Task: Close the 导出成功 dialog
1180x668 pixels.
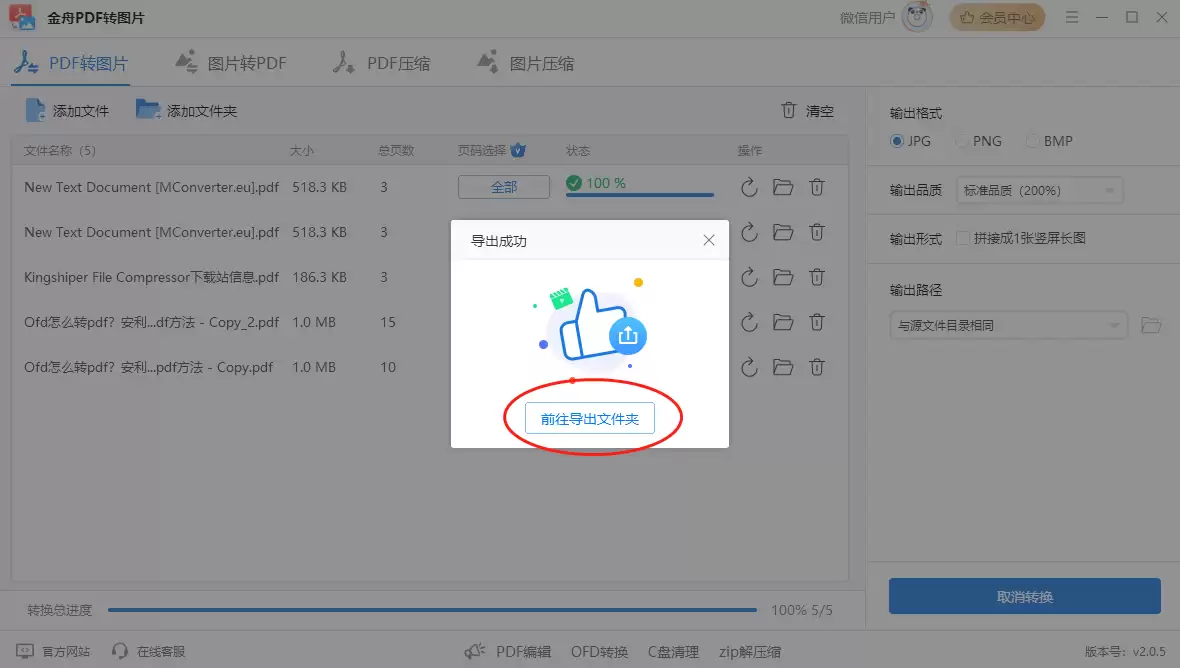Action: (x=709, y=240)
